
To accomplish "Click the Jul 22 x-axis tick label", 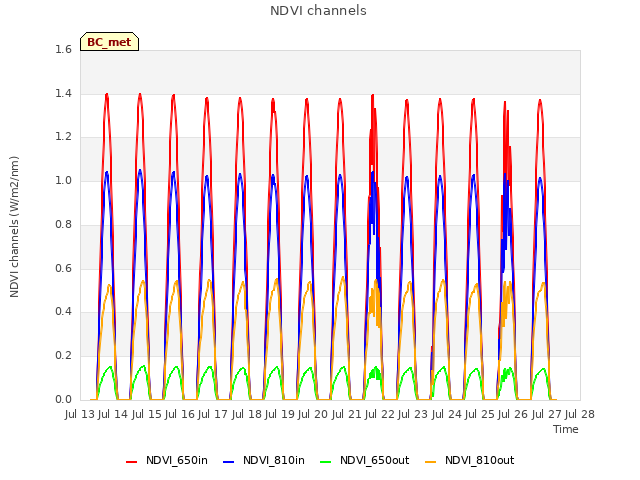I will tap(380, 414).
